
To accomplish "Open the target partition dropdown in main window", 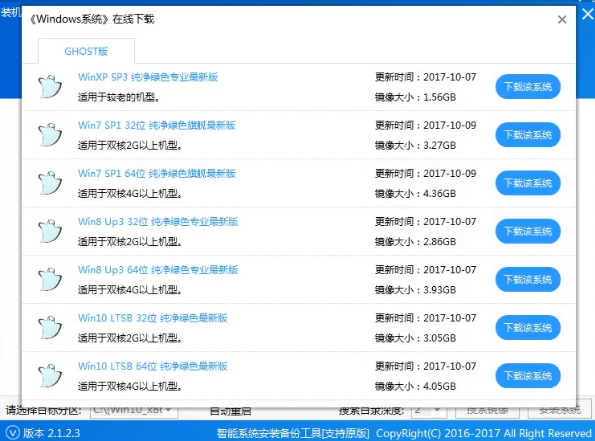I will click(x=134, y=410).
